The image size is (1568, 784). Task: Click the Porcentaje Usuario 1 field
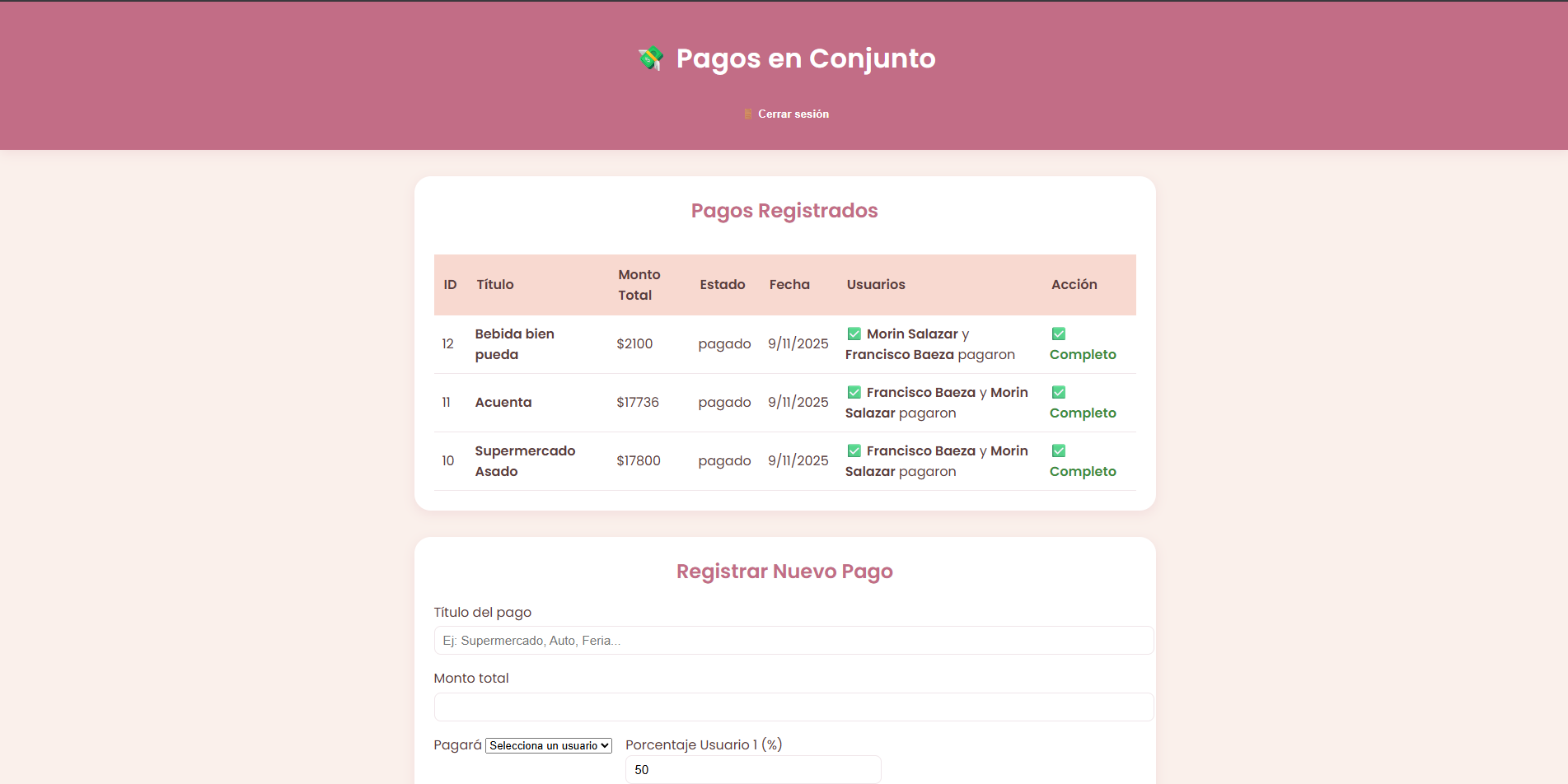click(x=752, y=770)
